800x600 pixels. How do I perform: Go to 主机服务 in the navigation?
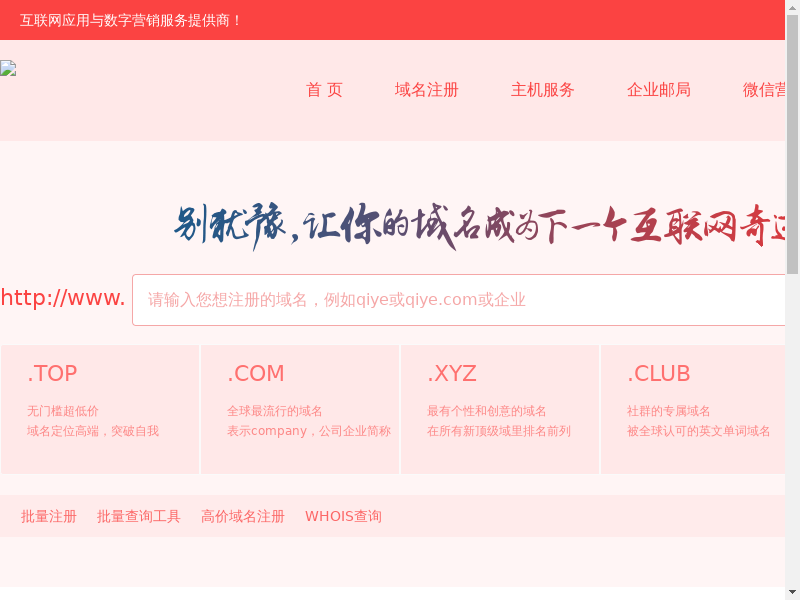coord(542,90)
